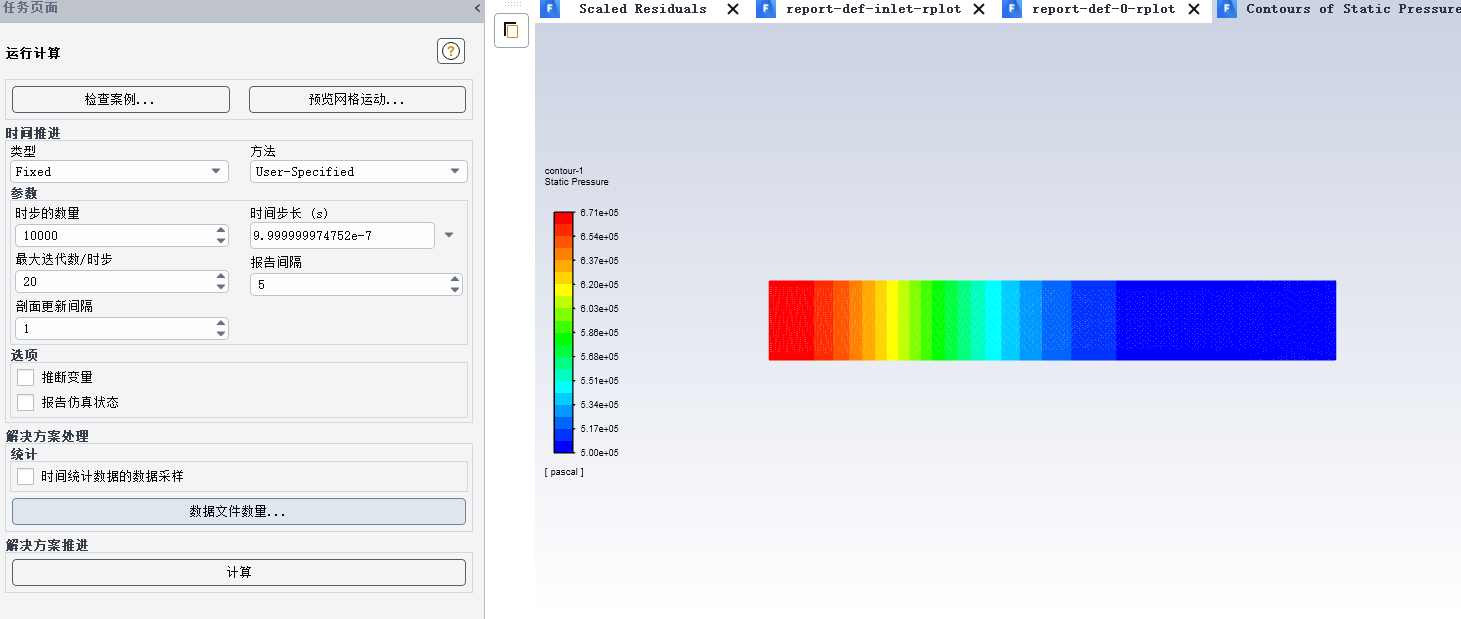This screenshot has width=1461, height=619.
Task: Close the Scaled Residuals tab
Action: [x=733, y=9]
